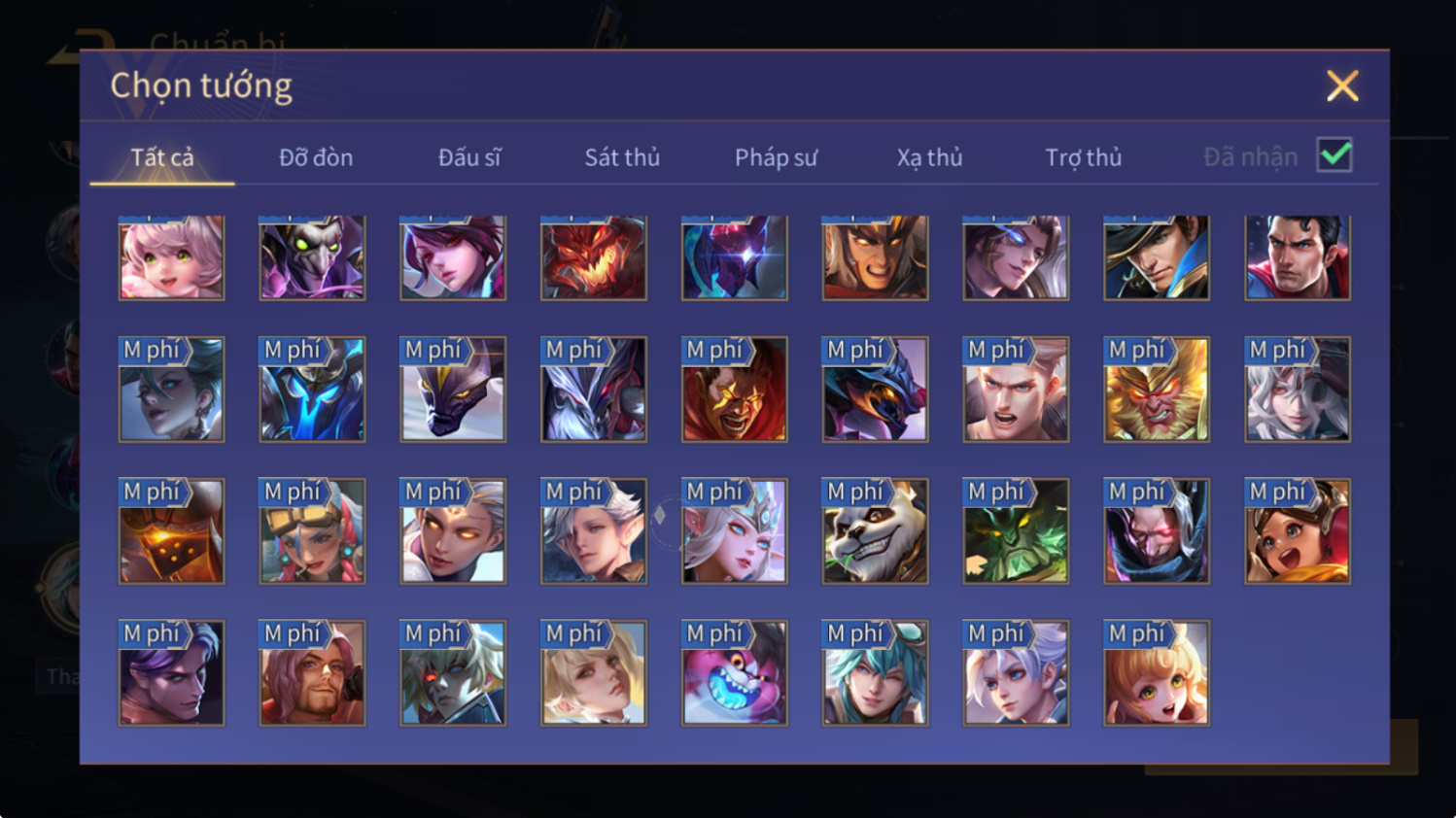The height and width of the screenshot is (818, 1456).
Task: Pick the red demon-faced hero portrait
Action: point(594,257)
